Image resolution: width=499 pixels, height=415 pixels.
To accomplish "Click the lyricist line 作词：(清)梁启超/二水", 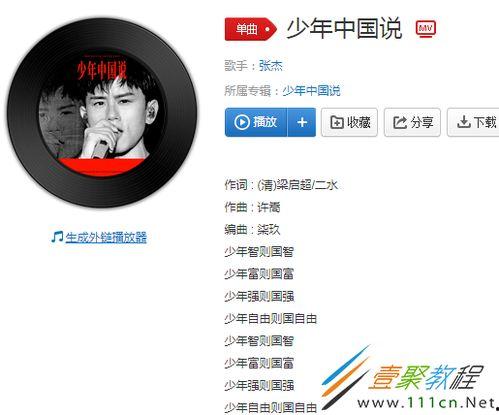I will click(281, 185).
